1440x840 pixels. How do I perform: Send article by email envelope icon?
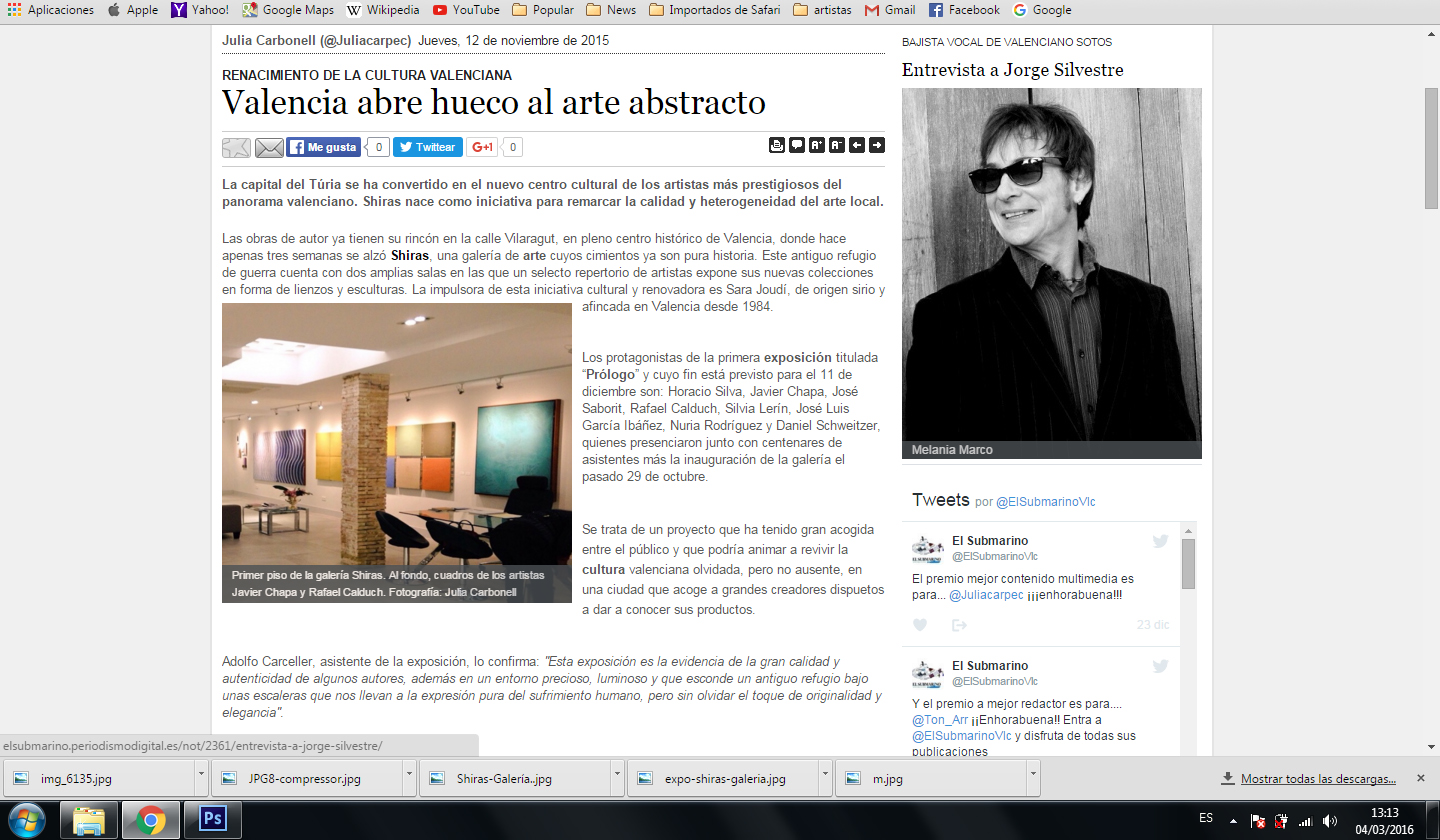(269, 148)
